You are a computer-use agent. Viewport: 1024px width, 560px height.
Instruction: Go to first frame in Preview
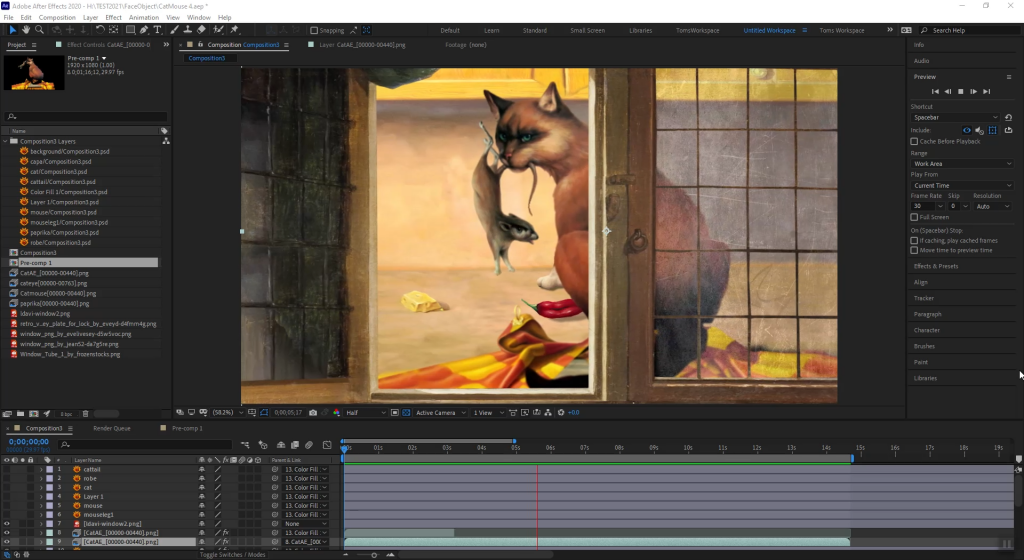(935, 91)
